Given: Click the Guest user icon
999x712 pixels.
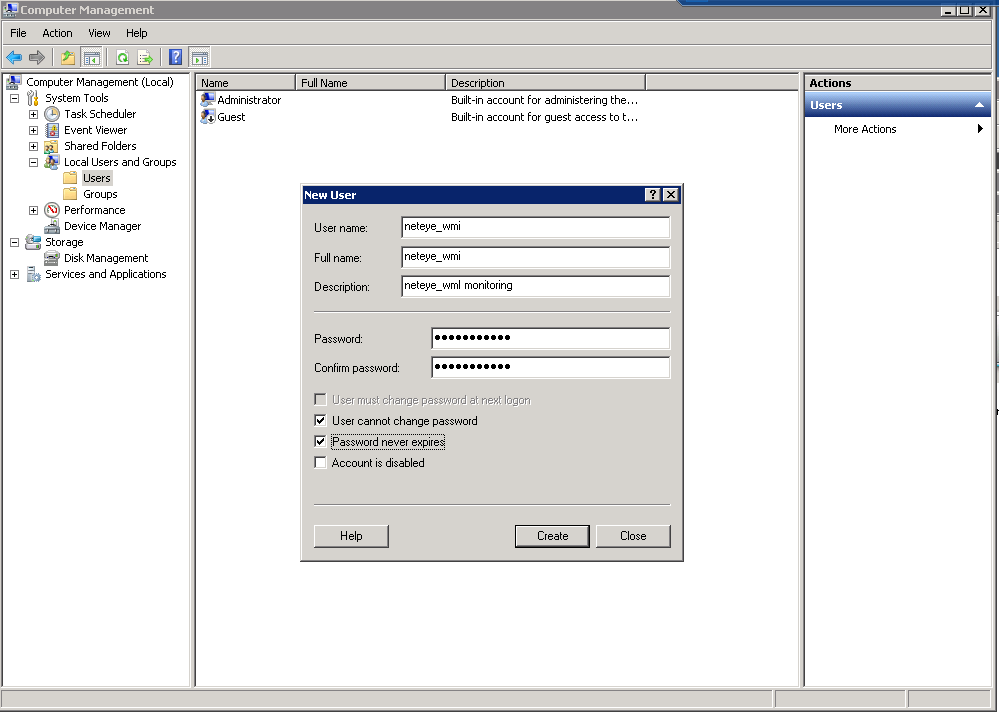Looking at the screenshot, I should 208,117.
